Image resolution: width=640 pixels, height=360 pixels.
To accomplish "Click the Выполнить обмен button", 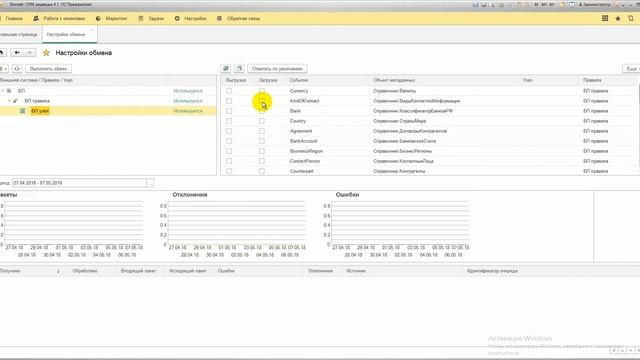I will pyautogui.click(x=48, y=69).
